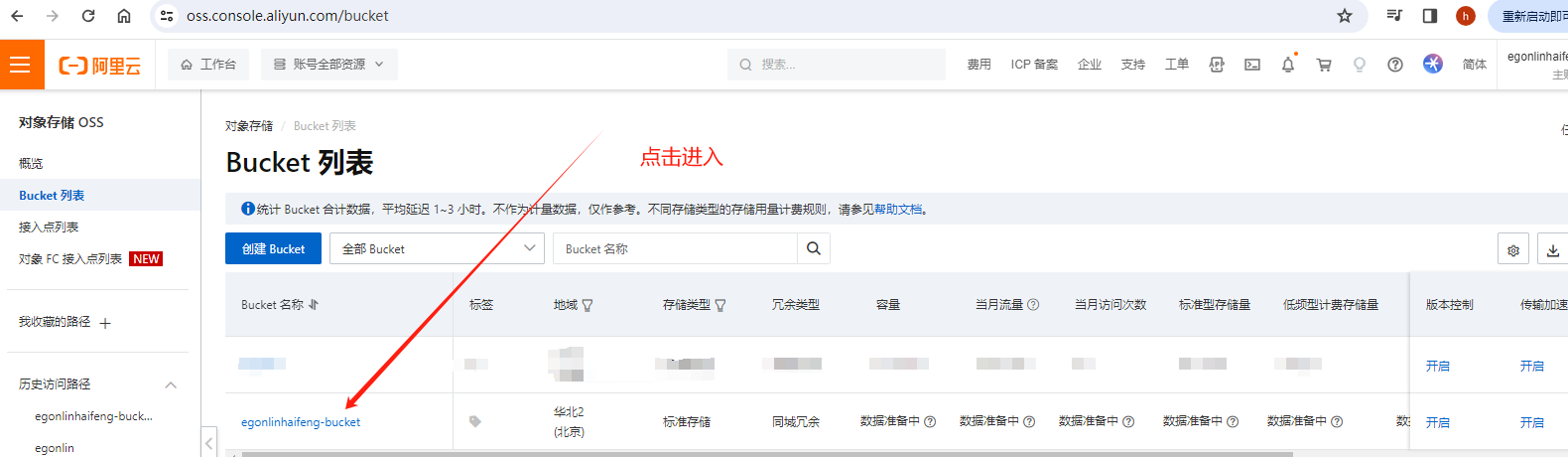Open history path egonlinhaifeng-buck...
Screen dimensions: 1568x457
pyautogui.click(x=94, y=416)
